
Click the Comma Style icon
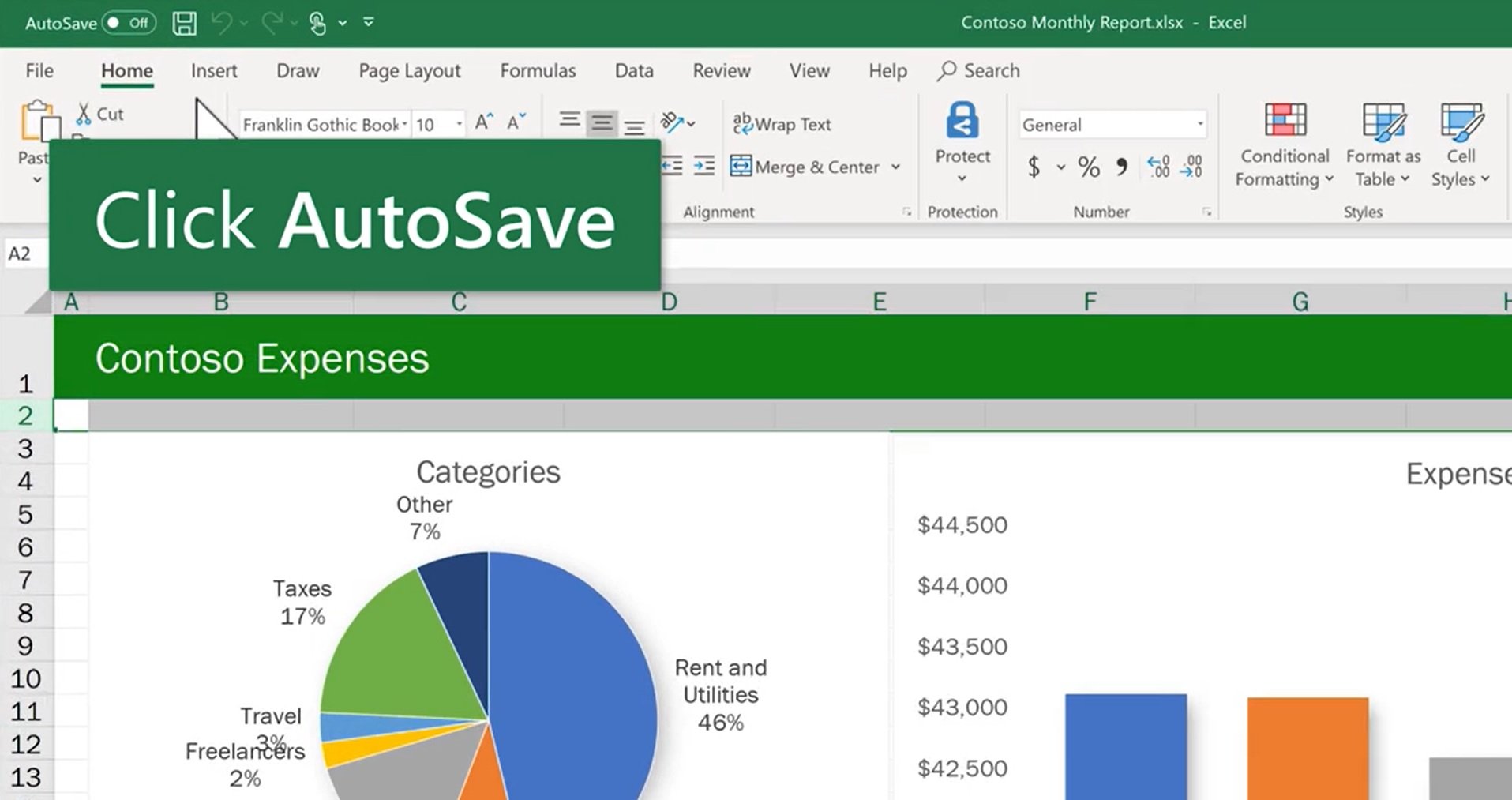(x=1122, y=167)
